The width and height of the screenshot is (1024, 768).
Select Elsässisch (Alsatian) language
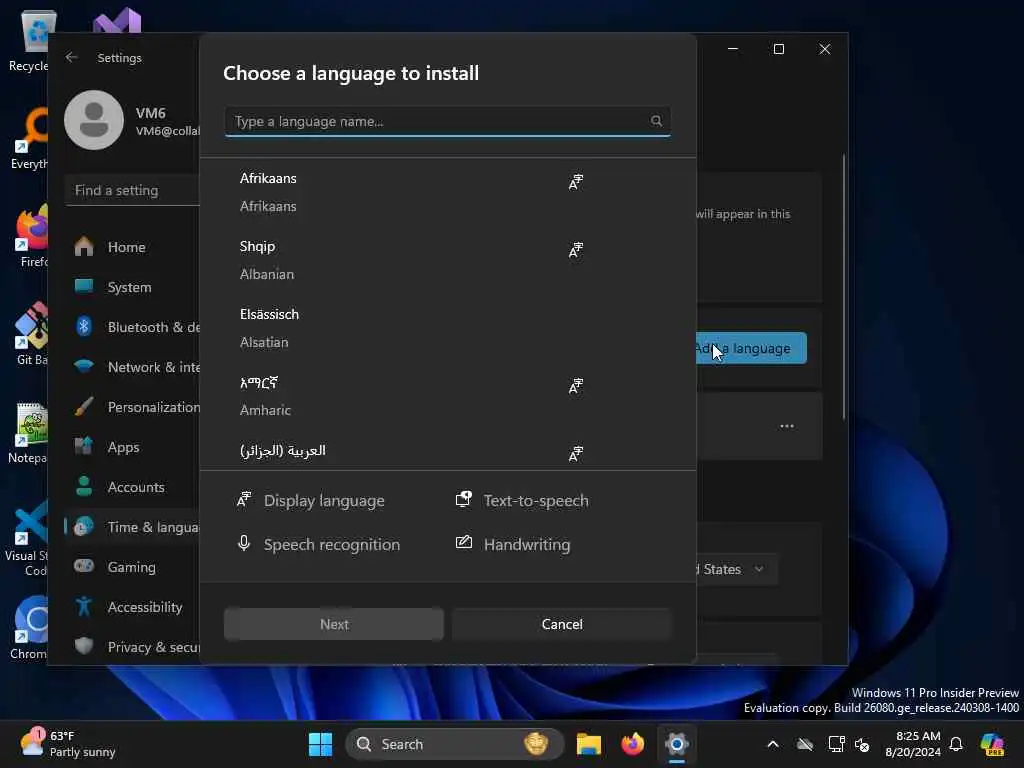pos(448,328)
